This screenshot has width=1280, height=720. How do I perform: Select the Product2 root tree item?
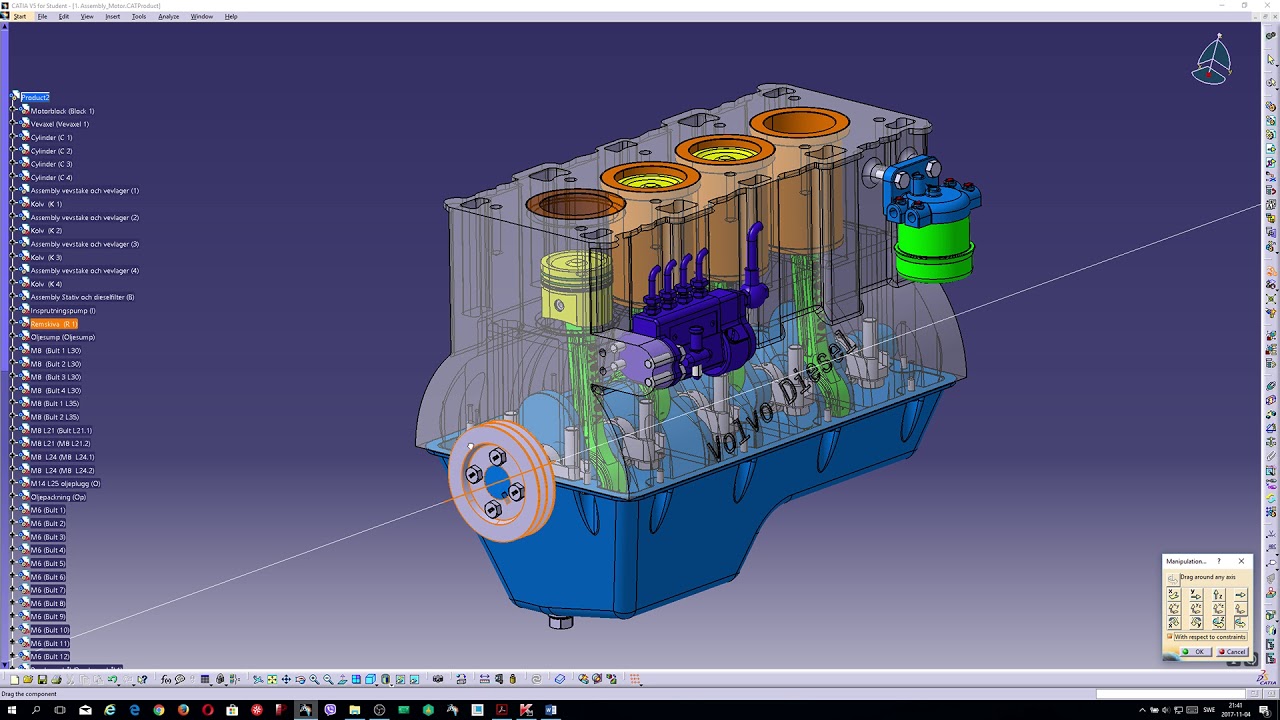click(35, 97)
